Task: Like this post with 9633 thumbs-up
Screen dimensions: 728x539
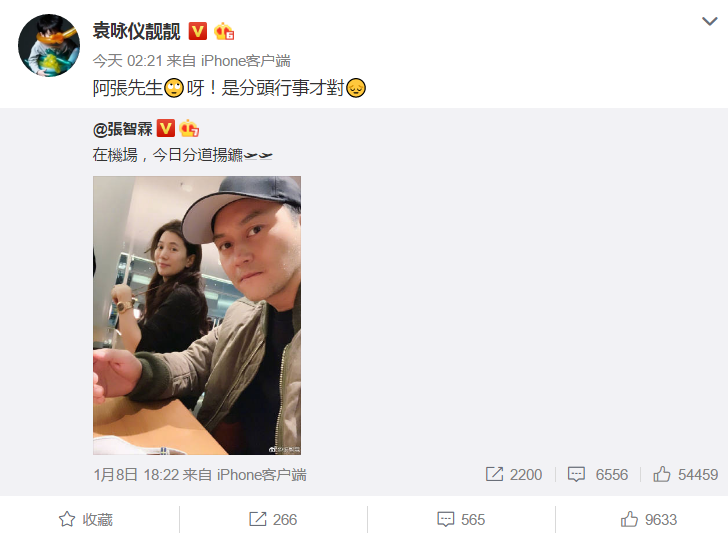Action: click(x=649, y=520)
